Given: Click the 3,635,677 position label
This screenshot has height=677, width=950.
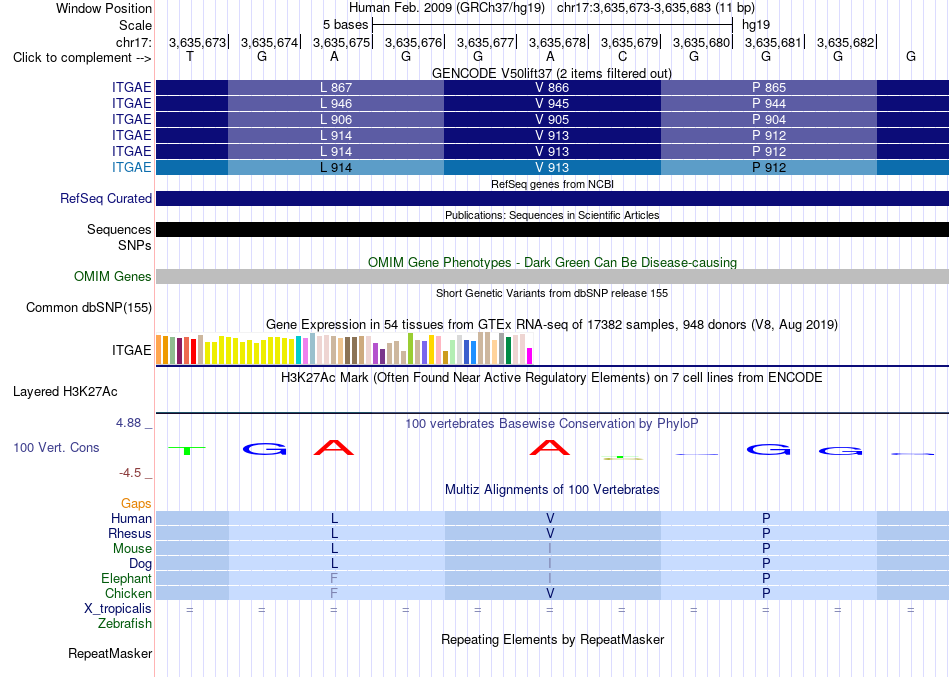Looking at the screenshot, I should click(485, 42).
